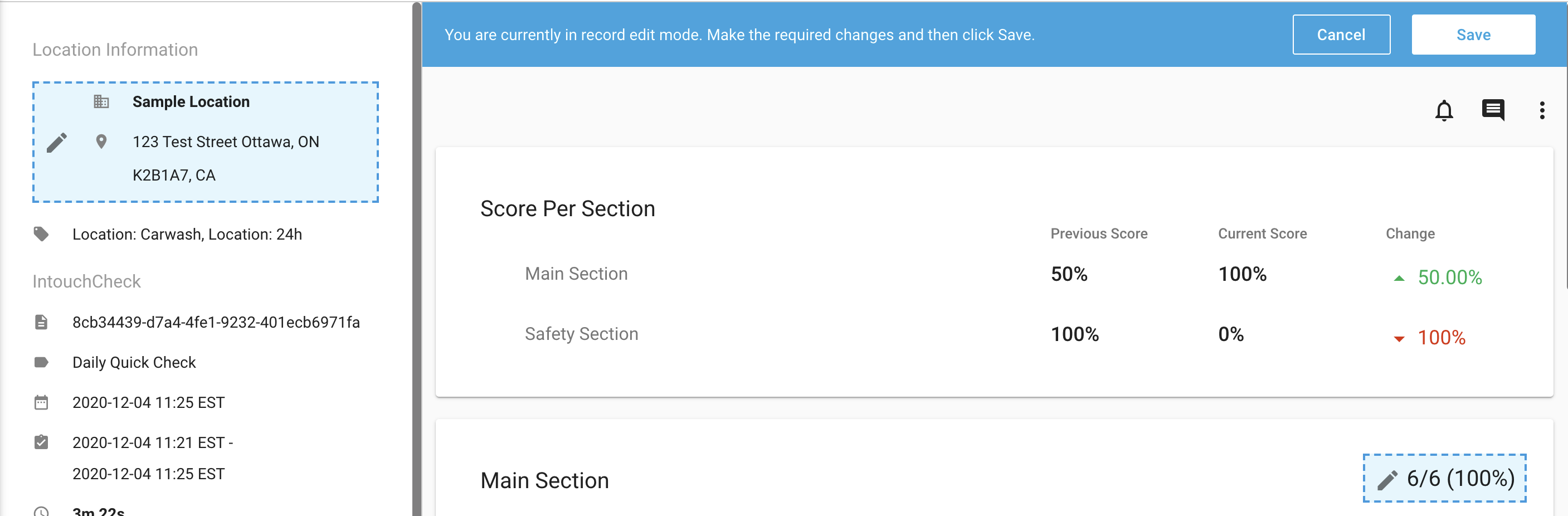The width and height of the screenshot is (1568, 516).
Task: Click the left panel vertical scrollbar
Action: coord(416,244)
